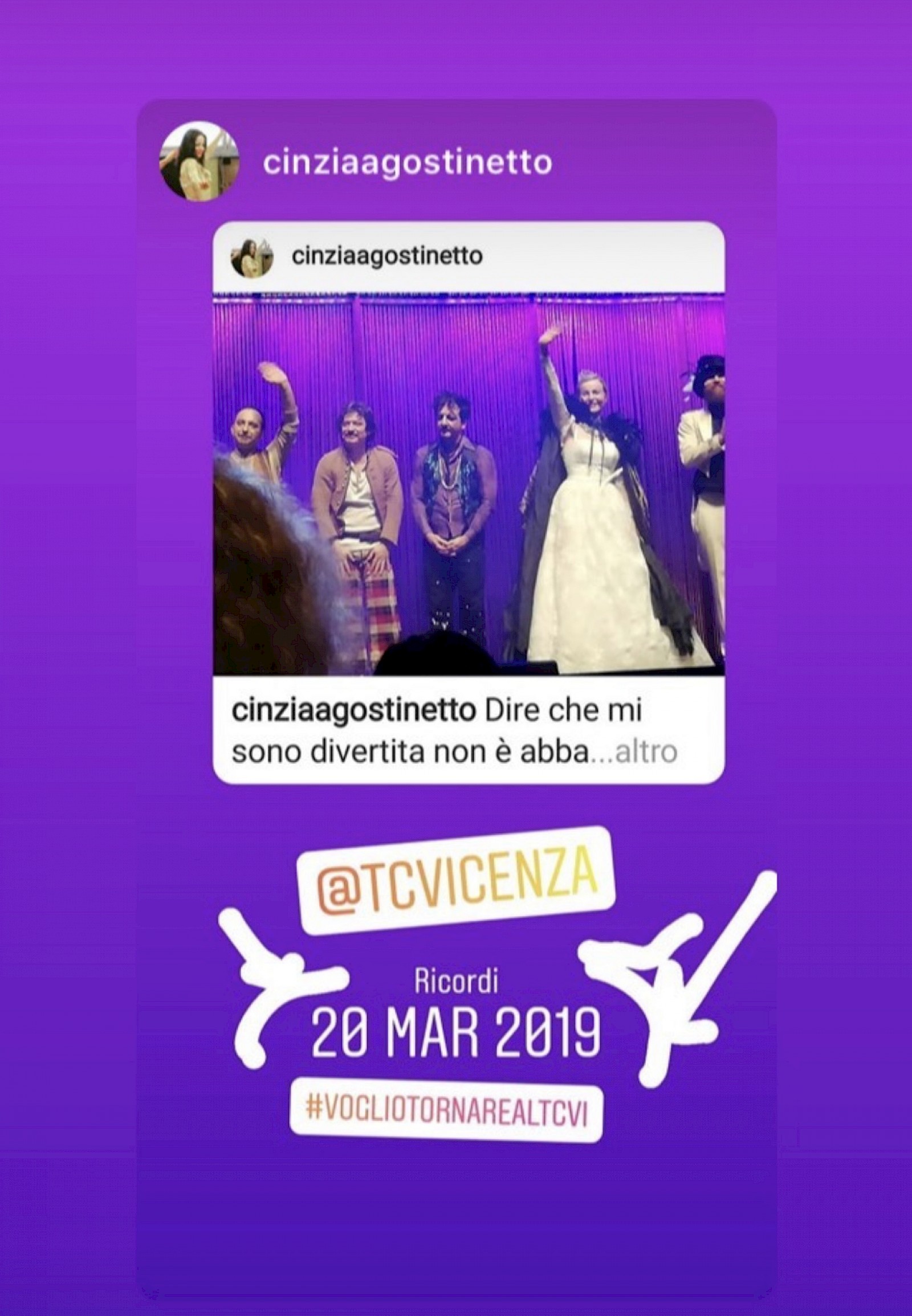Image resolution: width=912 pixels, height=1316 pixels.
Task: Open the @TCVICENZA mention sticker
Action: [457, 869]
